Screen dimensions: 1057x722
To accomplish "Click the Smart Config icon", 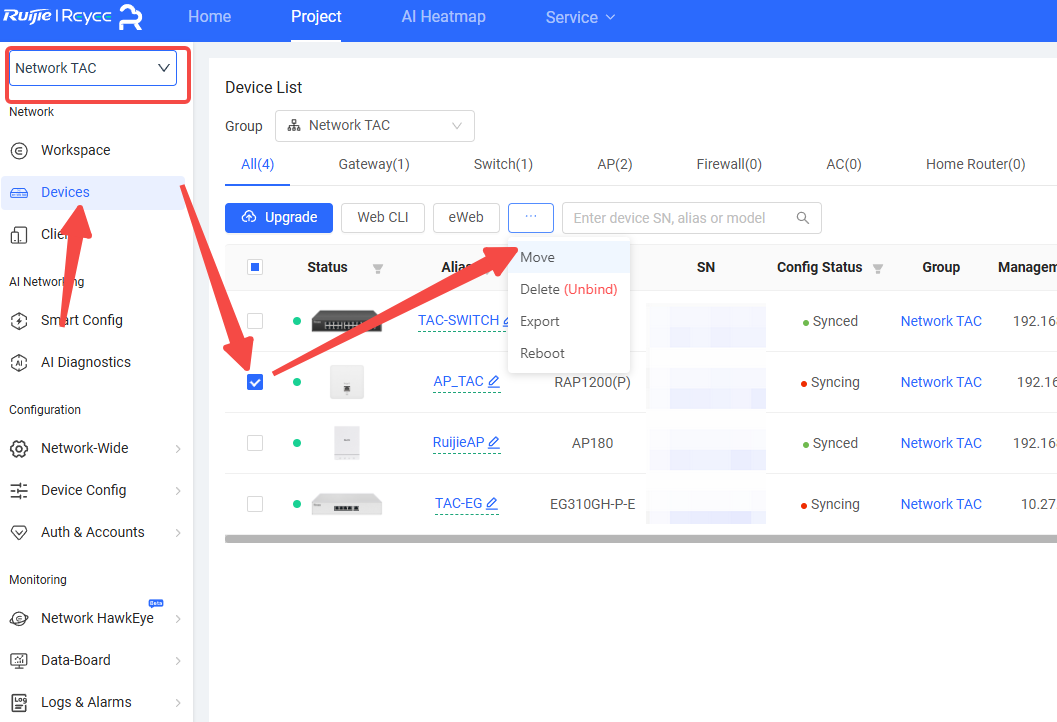I will click(20, 321).
